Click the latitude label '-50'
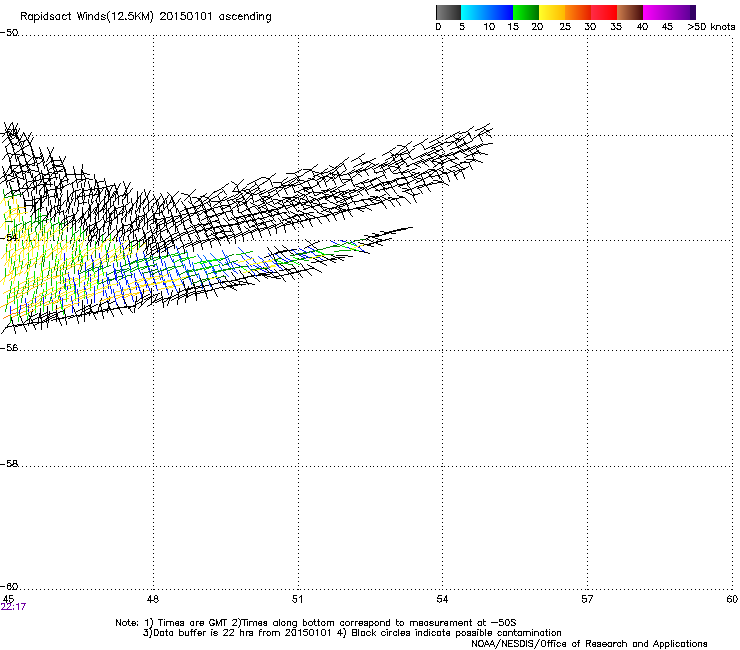Image resolution: width=740 pixels, height=650 pixels. click(9, 33)
